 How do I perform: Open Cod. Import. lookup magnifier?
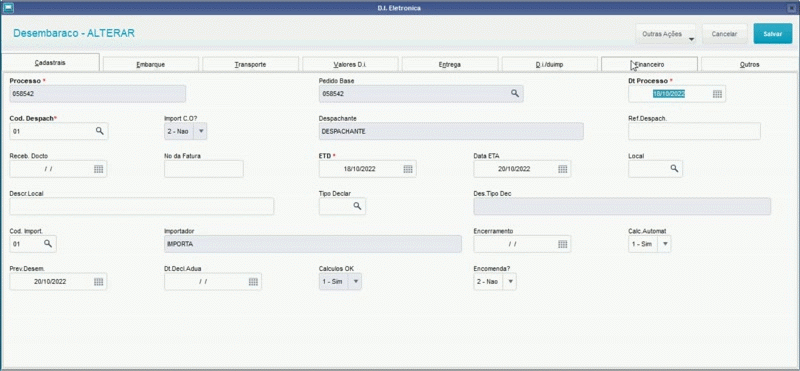(48, 244)
